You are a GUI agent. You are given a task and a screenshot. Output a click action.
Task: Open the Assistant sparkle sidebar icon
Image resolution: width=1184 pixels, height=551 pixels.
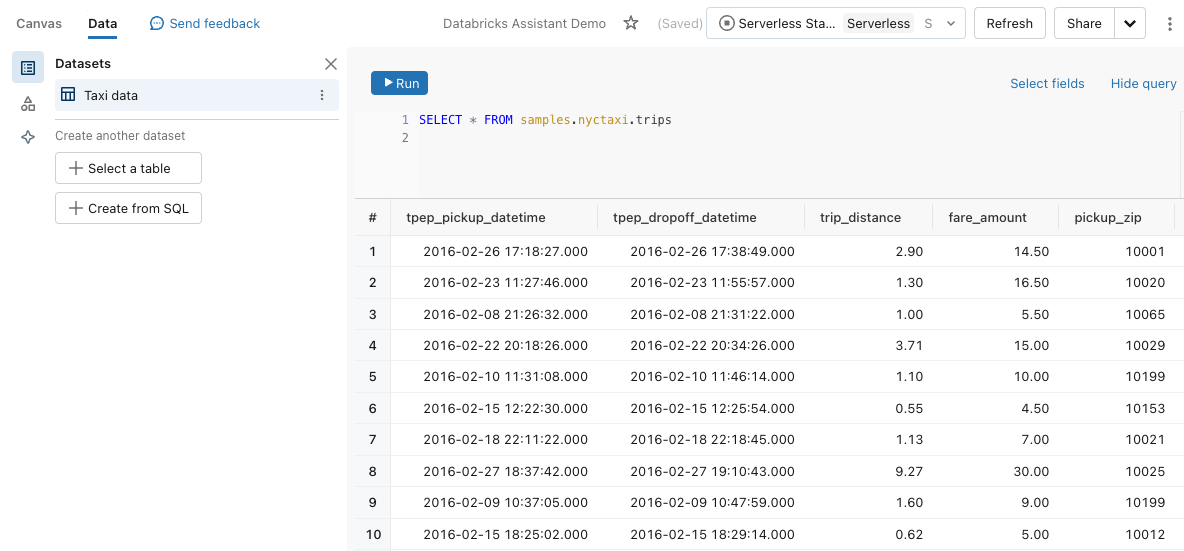(x=28, y=138)
